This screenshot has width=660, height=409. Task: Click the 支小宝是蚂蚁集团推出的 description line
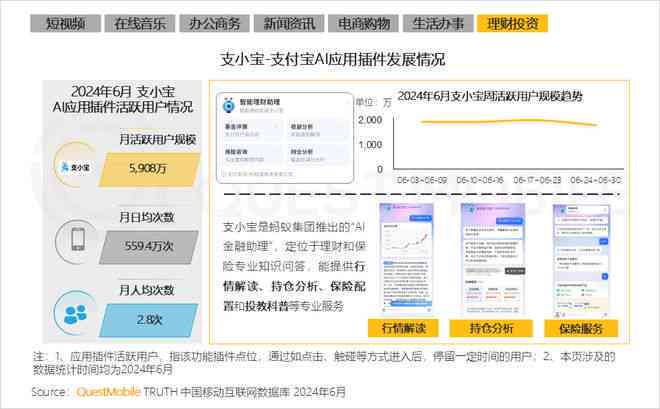(294, 227)
